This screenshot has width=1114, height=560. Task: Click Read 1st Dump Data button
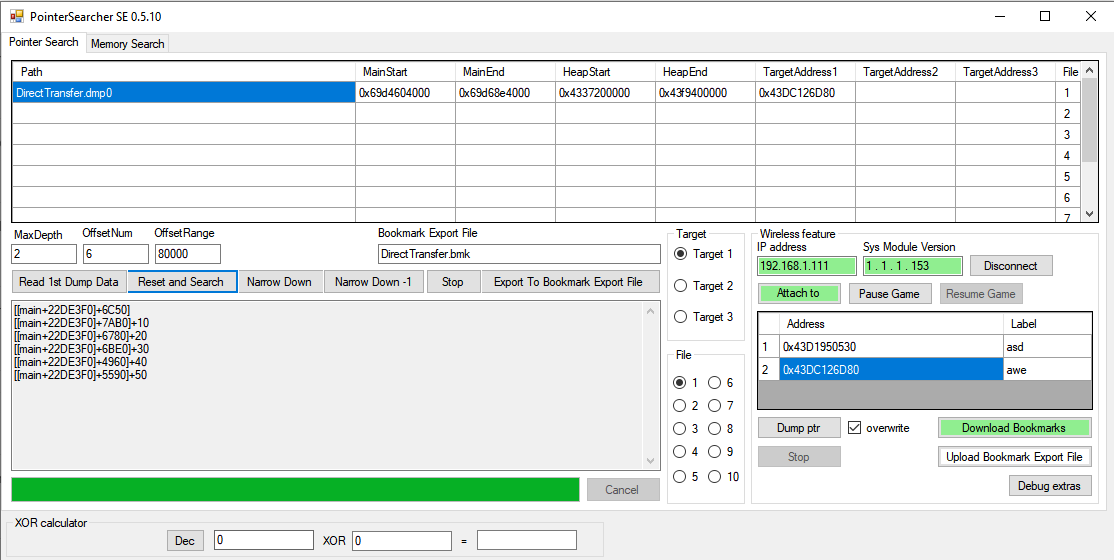[x=69, y=281]
